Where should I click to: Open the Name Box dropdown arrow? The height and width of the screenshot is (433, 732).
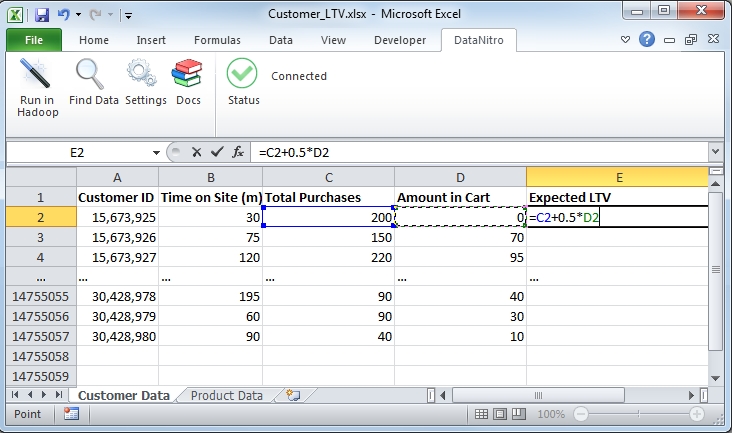tap(156, 153)
